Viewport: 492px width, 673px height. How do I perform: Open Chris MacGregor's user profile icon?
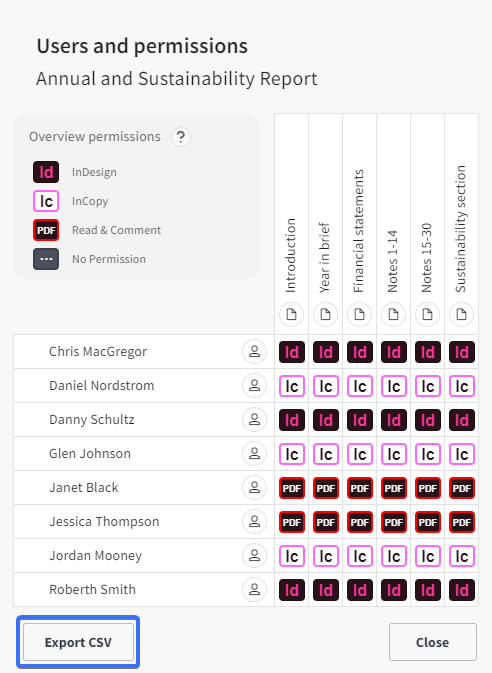click(x=255, y=352)
